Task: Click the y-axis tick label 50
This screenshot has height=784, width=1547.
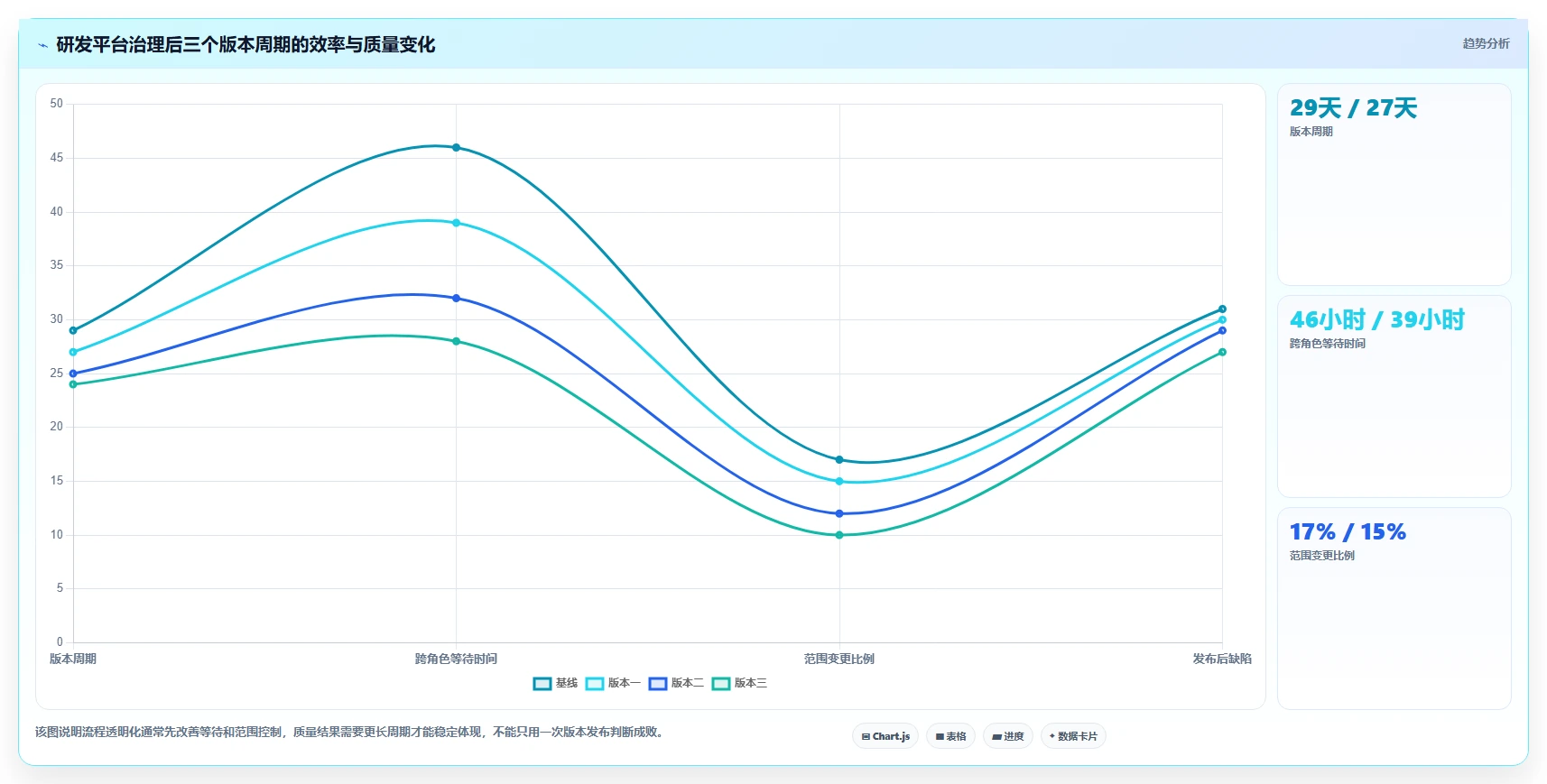Action: point(57,104)
